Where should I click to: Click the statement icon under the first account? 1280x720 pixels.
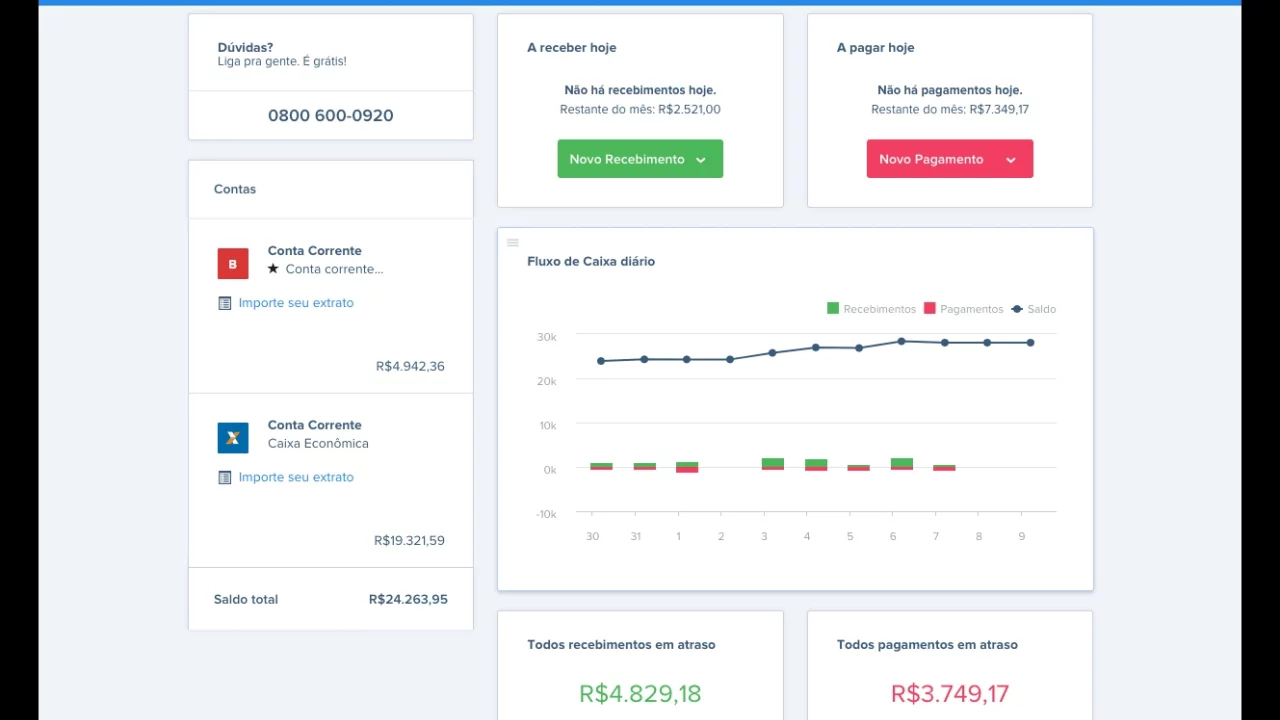(225, 303)
